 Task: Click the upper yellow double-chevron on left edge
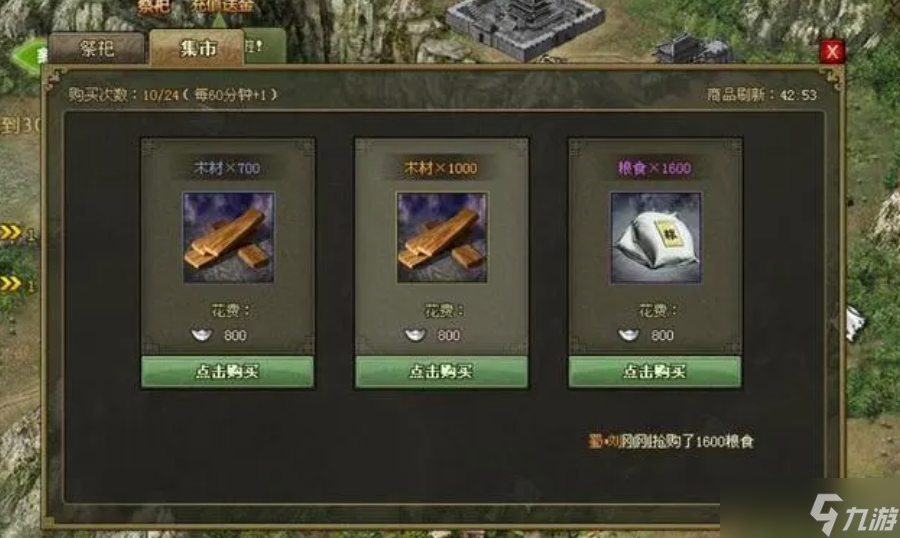click(x=11, y=232)
